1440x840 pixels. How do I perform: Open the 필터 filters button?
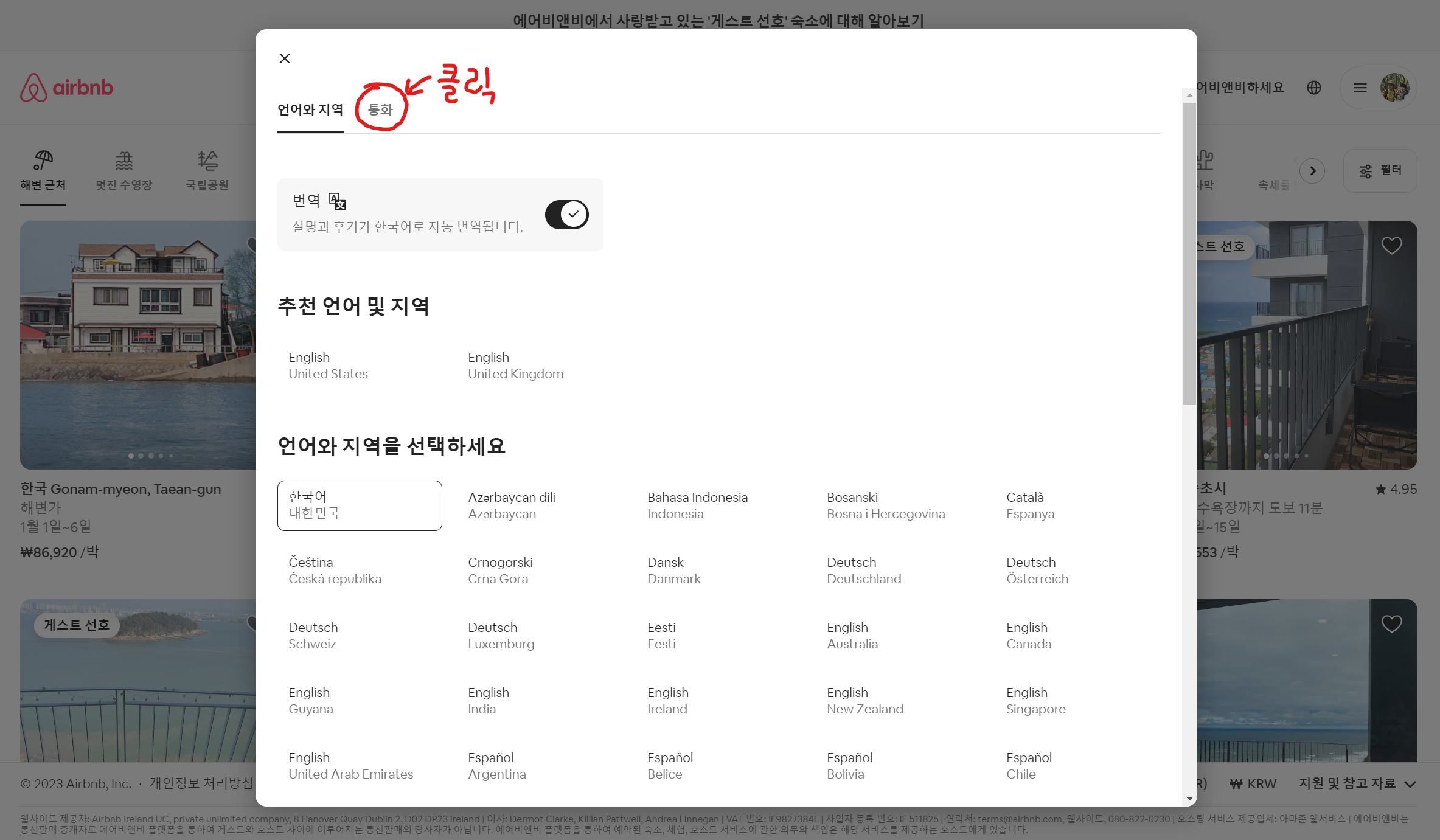click(1380, 171)
